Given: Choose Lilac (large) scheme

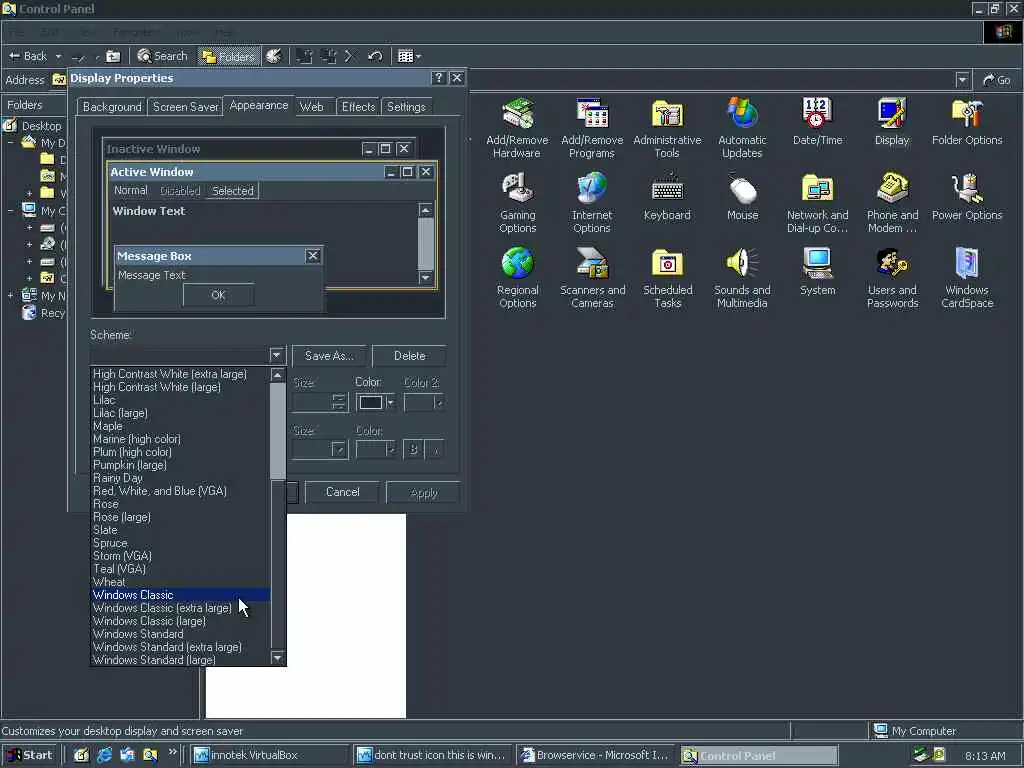Looking at the screenshot, I should [180, 413].
